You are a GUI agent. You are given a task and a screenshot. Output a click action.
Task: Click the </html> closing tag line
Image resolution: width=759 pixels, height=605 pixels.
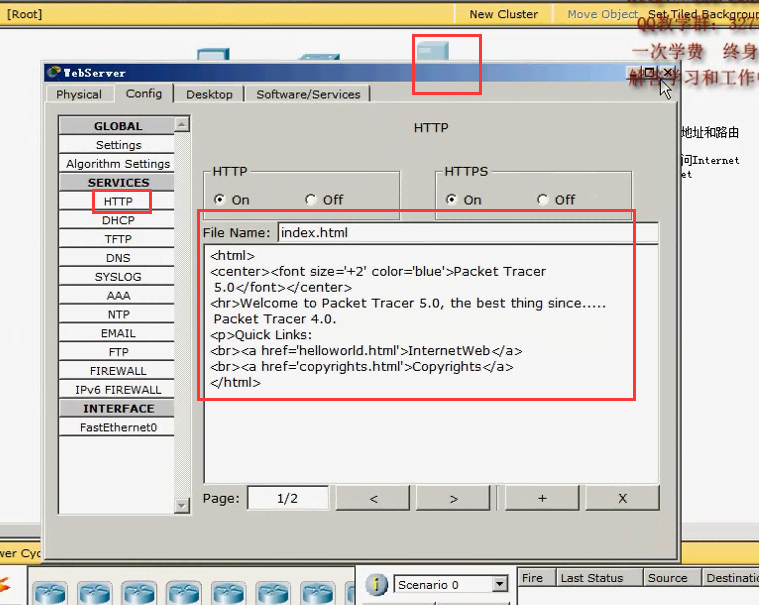pyautogui.click(x=235, y=382)
